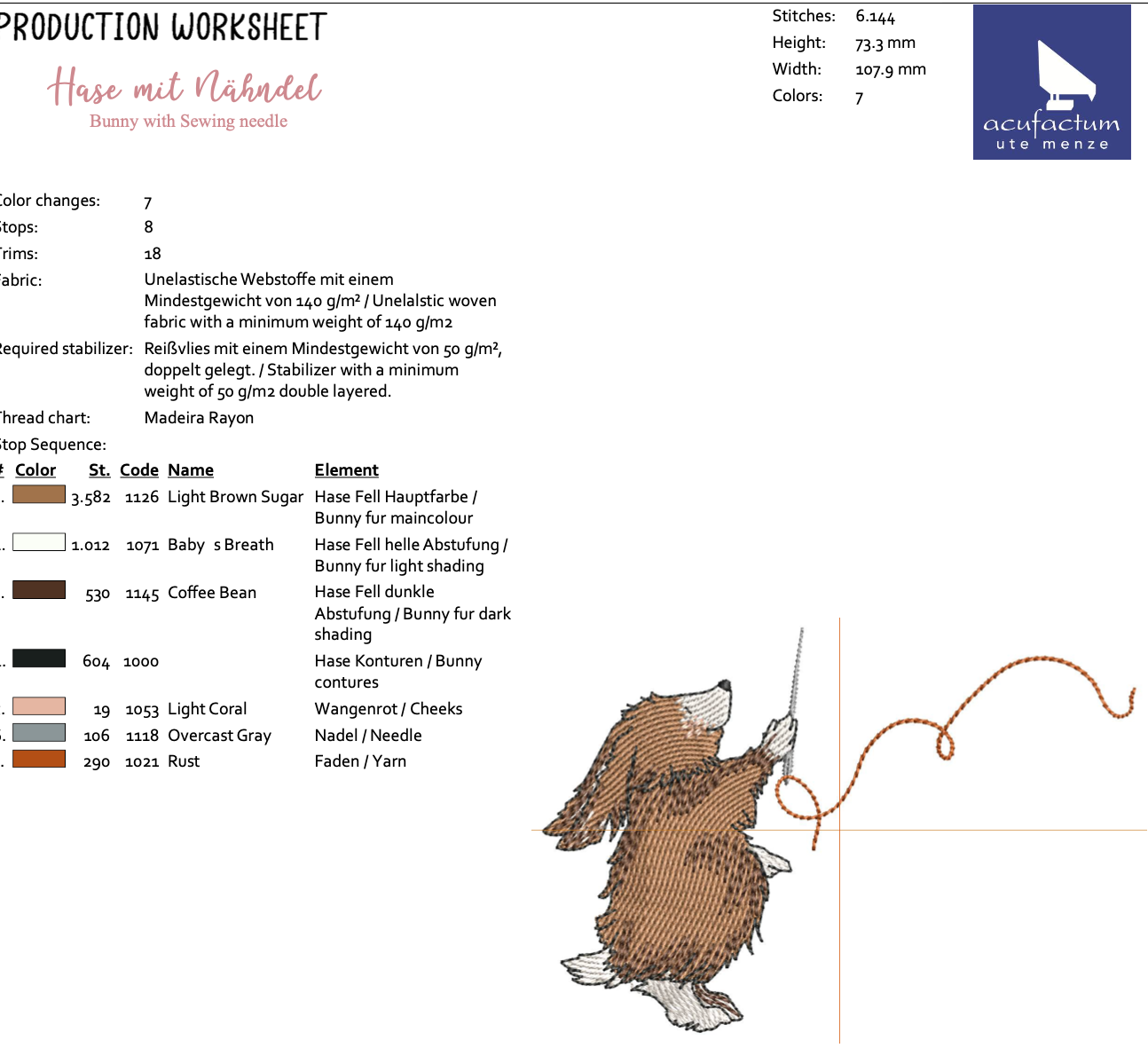Click the stitch count 530

98,594
